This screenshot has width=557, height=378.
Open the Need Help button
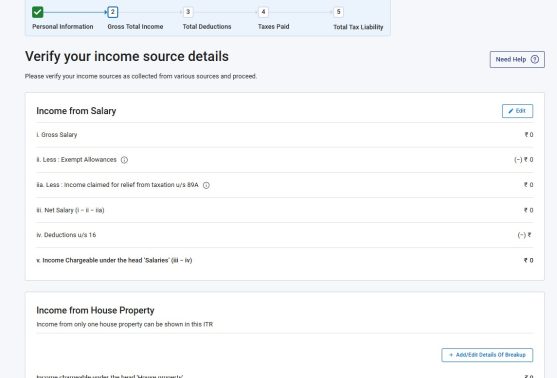tap(517, 59)
